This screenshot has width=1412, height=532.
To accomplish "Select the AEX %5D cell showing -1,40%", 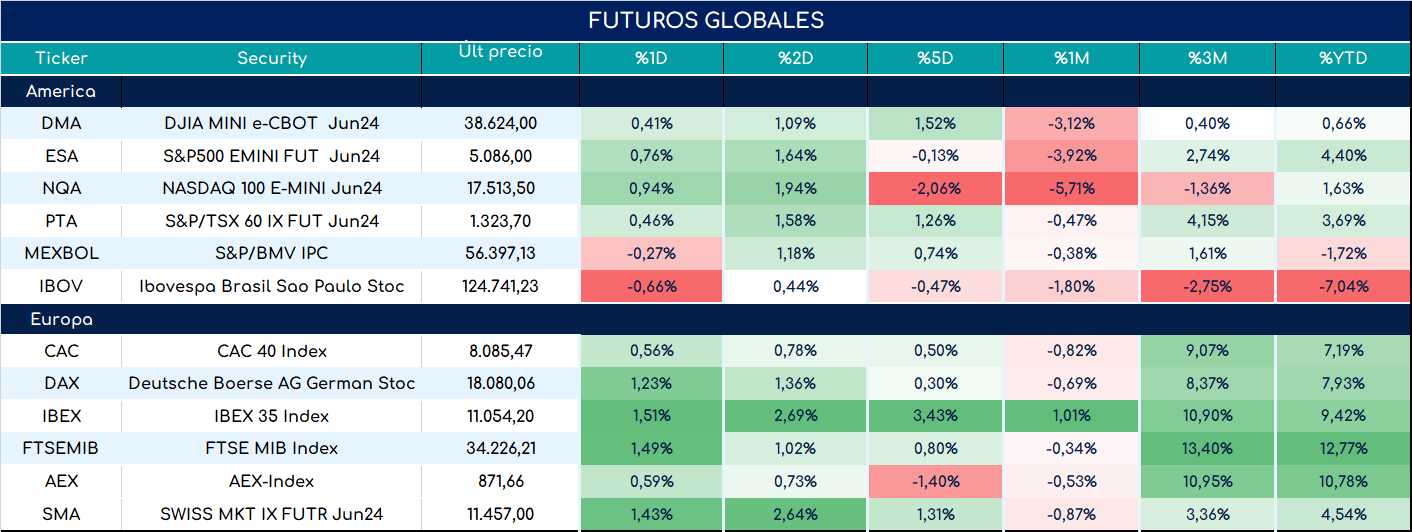I will 936,481.
